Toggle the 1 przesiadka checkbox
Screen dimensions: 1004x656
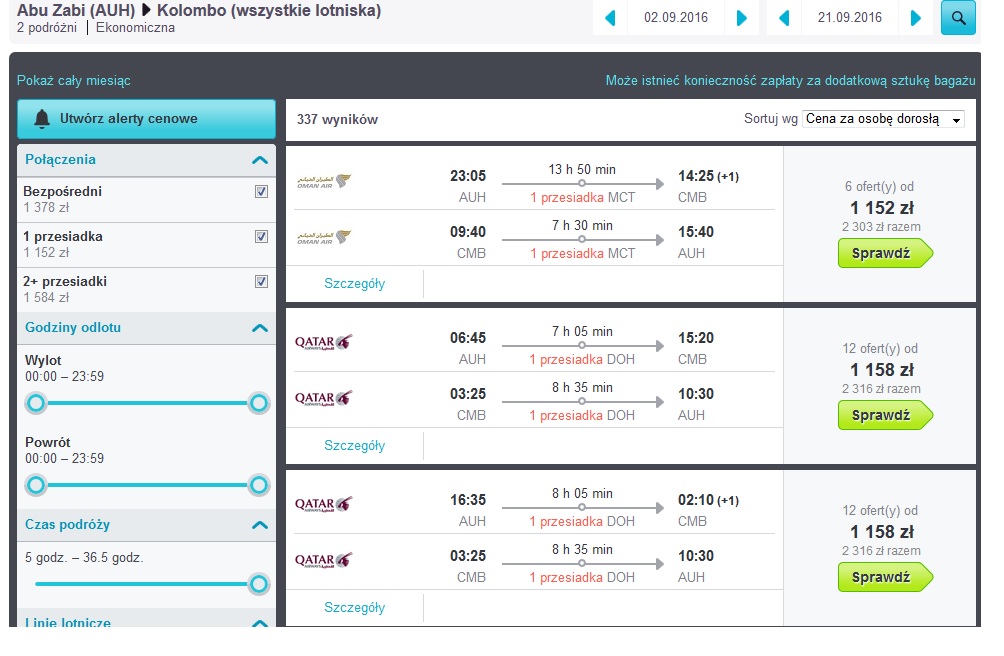[261, 236]
